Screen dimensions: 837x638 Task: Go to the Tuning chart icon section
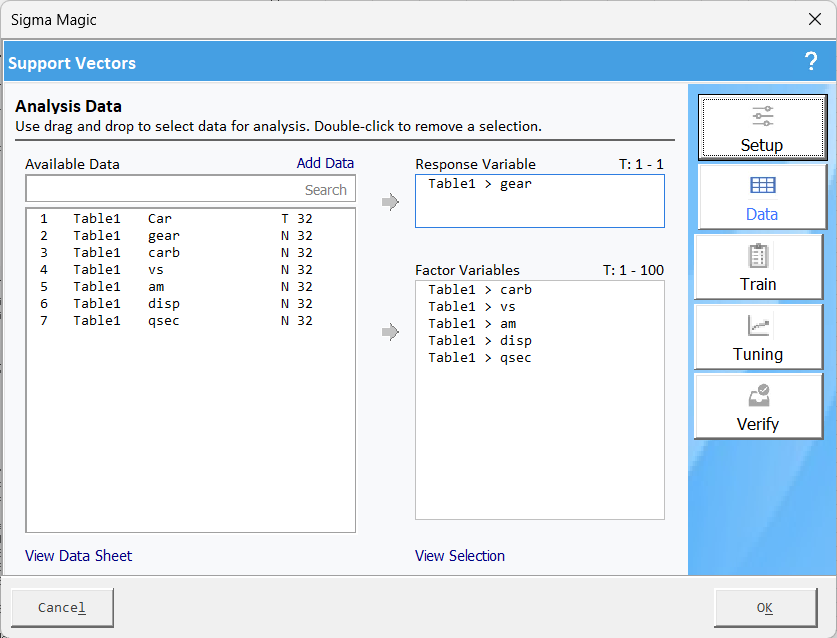pyautogui.click(x=758, y=337)
